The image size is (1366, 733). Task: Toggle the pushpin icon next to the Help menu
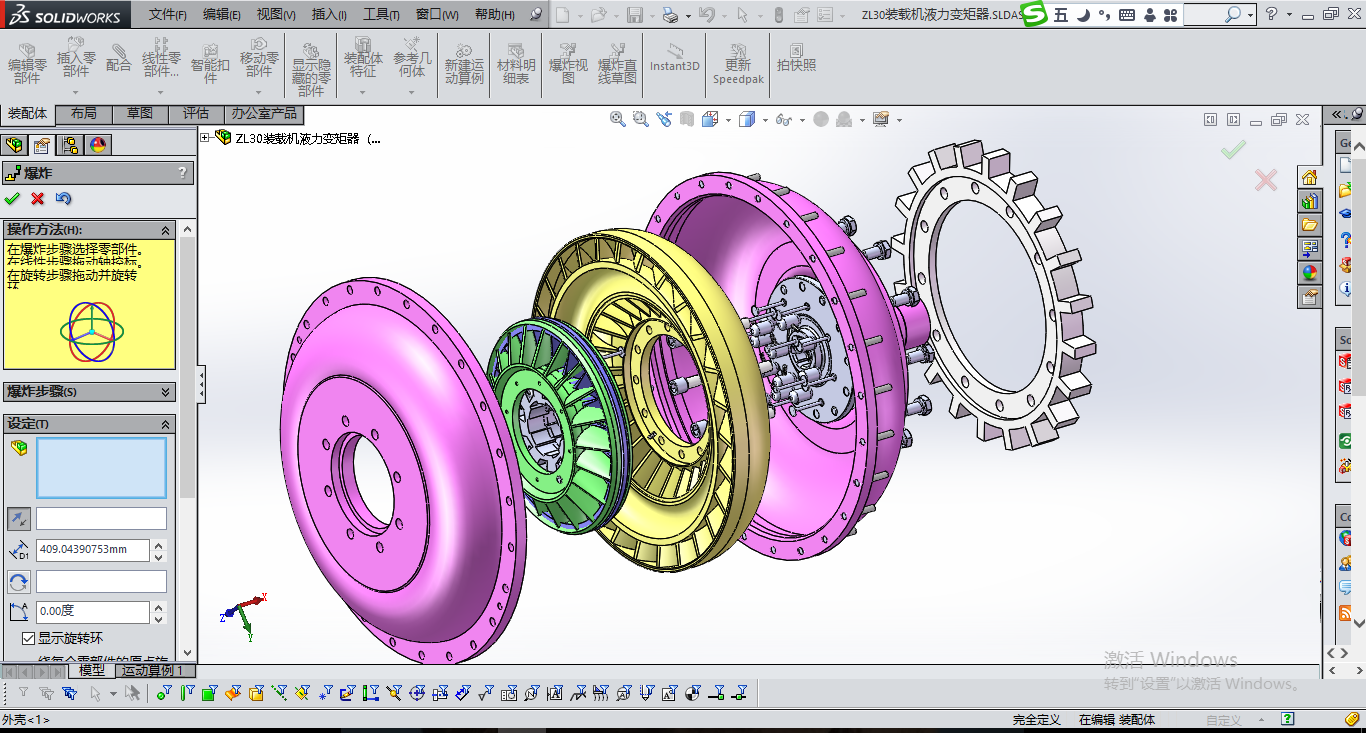click(536, 14)
